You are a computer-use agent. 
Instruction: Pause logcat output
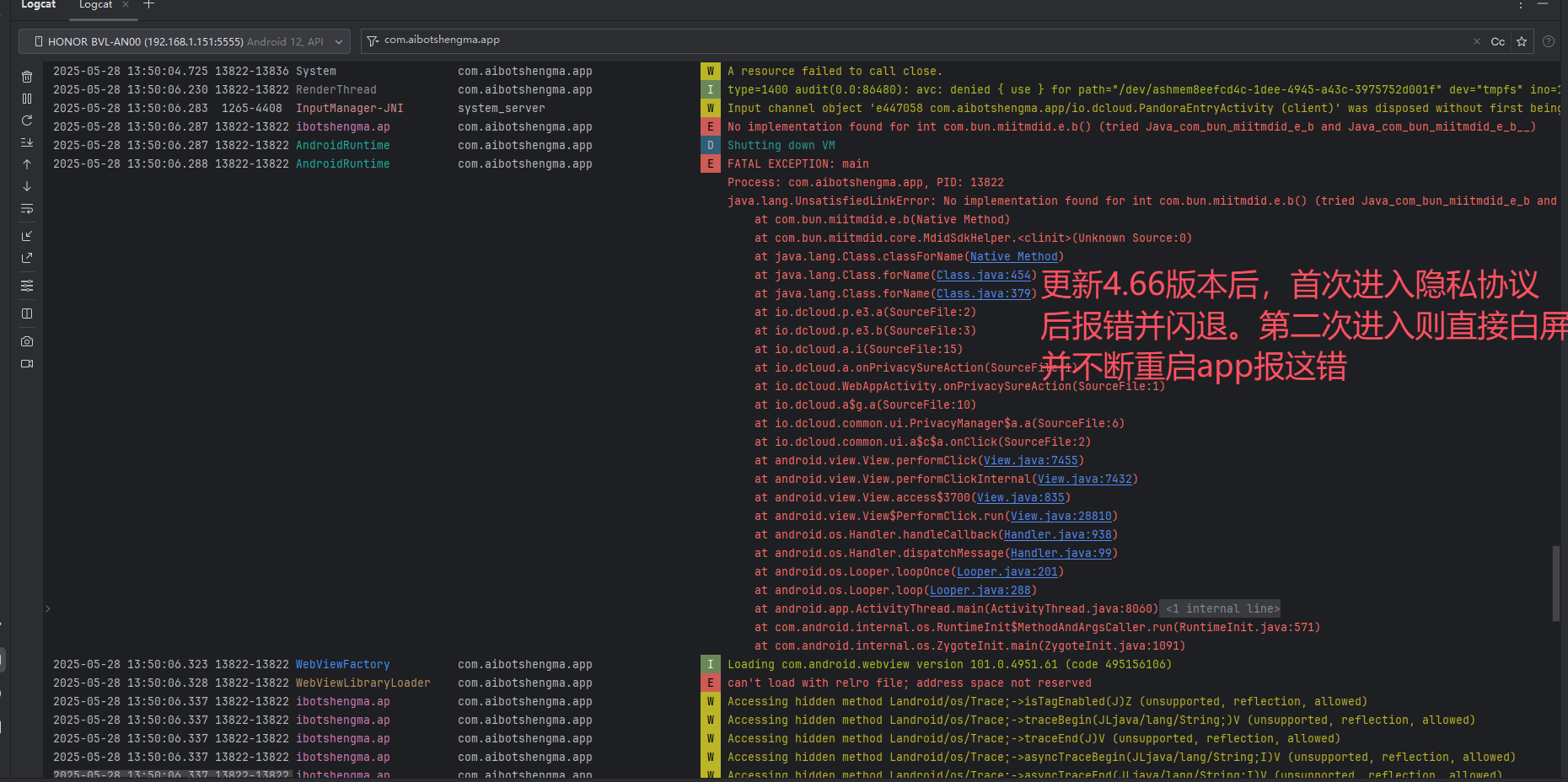(x=27, y=99)
